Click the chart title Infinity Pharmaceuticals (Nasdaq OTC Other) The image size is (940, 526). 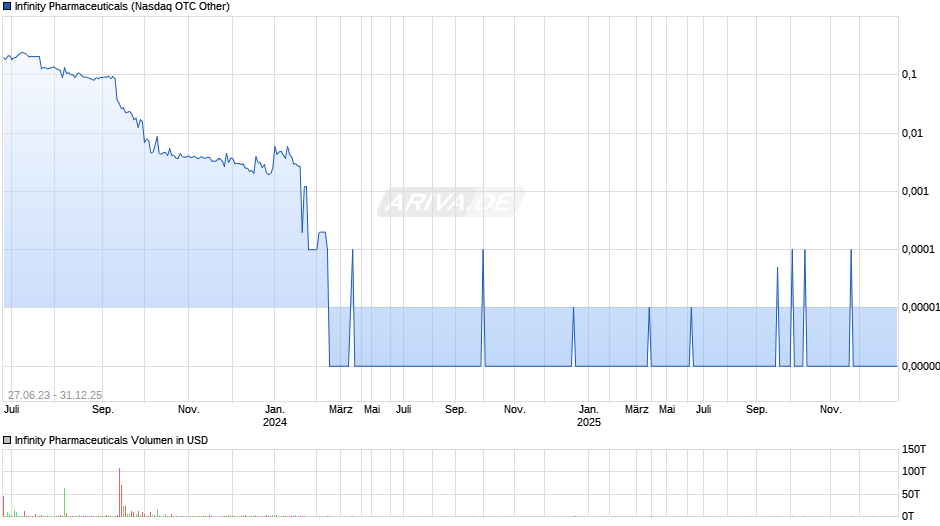coord(122,7)
